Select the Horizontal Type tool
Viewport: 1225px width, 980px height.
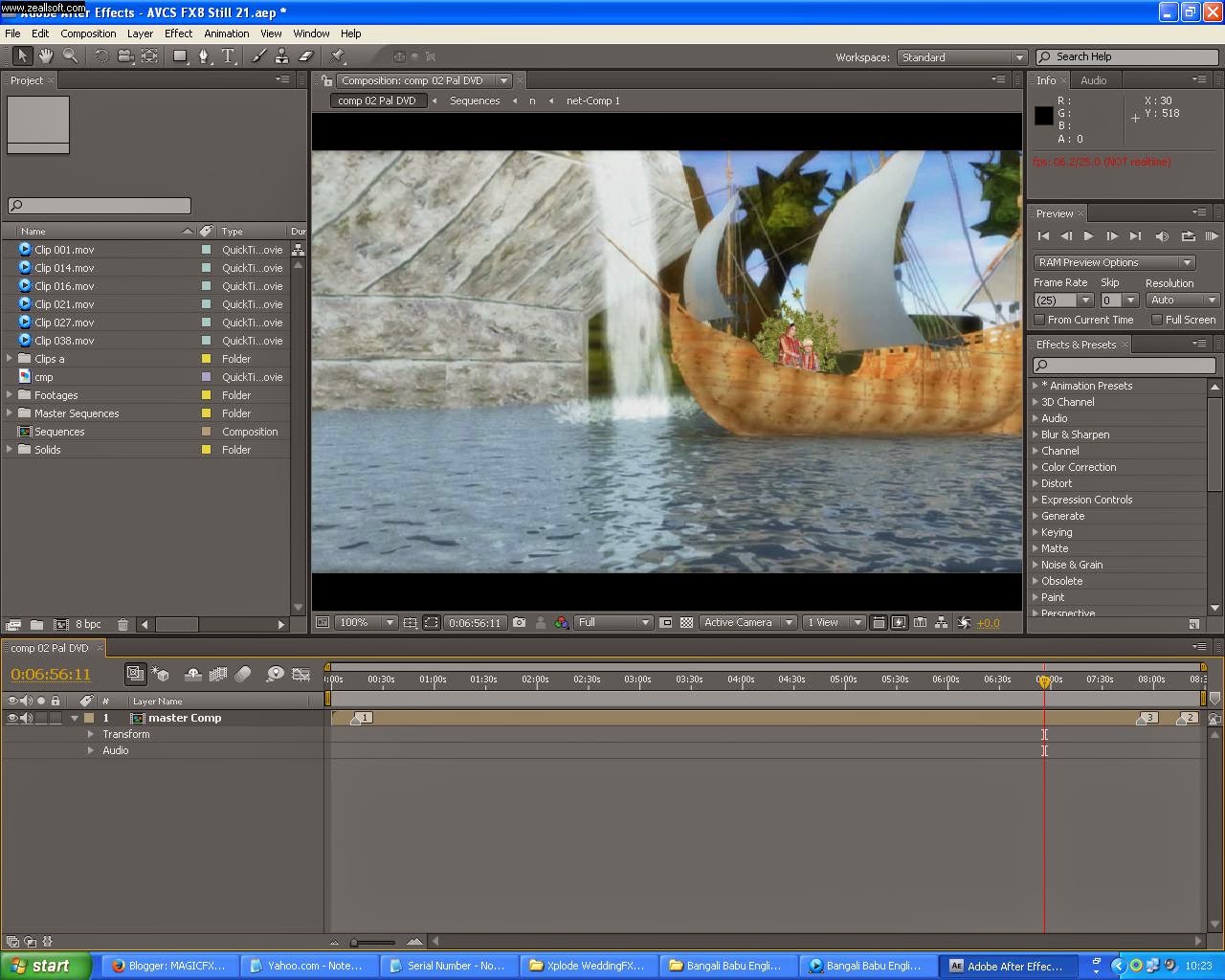(228, 56)
